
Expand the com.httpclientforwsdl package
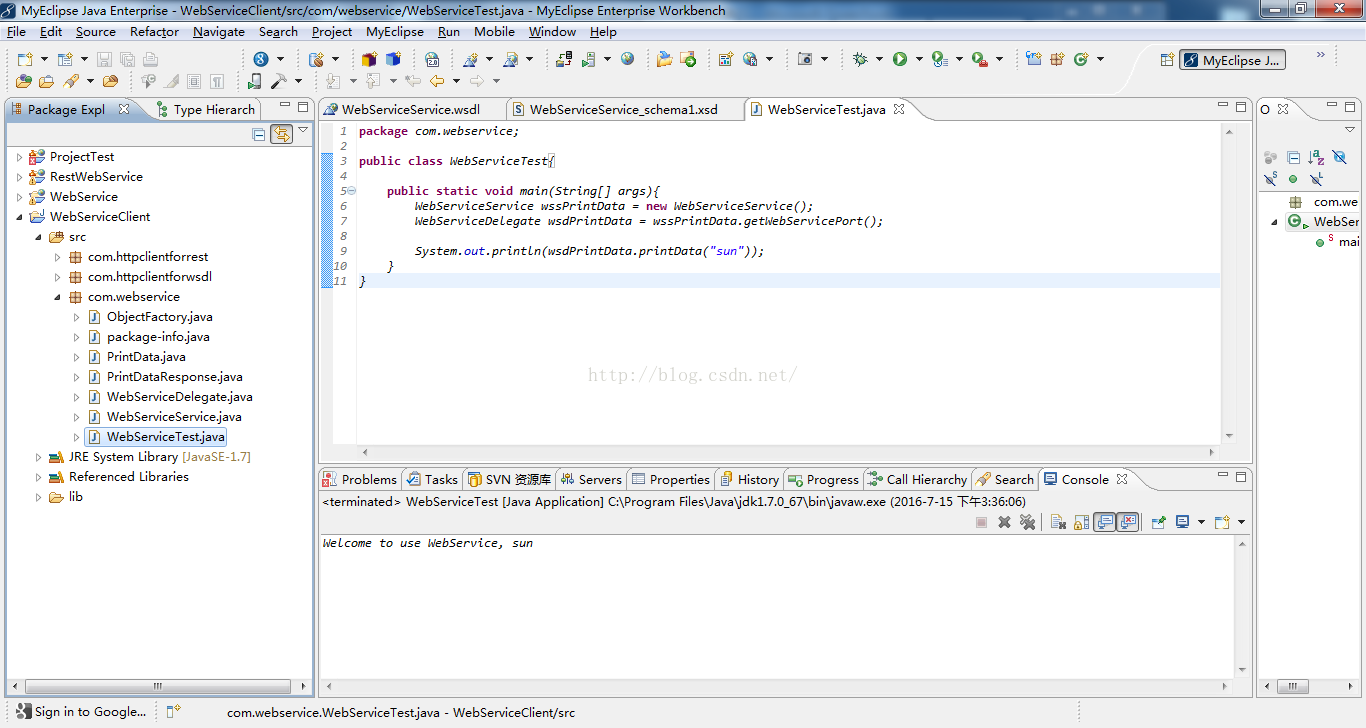tap(58, 277)
